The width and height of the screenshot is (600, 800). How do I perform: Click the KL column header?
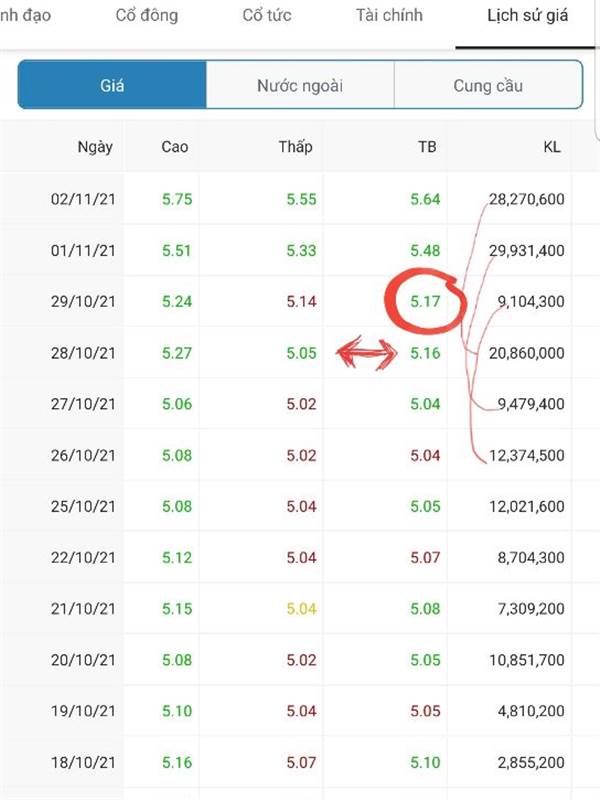click(x=552, y=147)
